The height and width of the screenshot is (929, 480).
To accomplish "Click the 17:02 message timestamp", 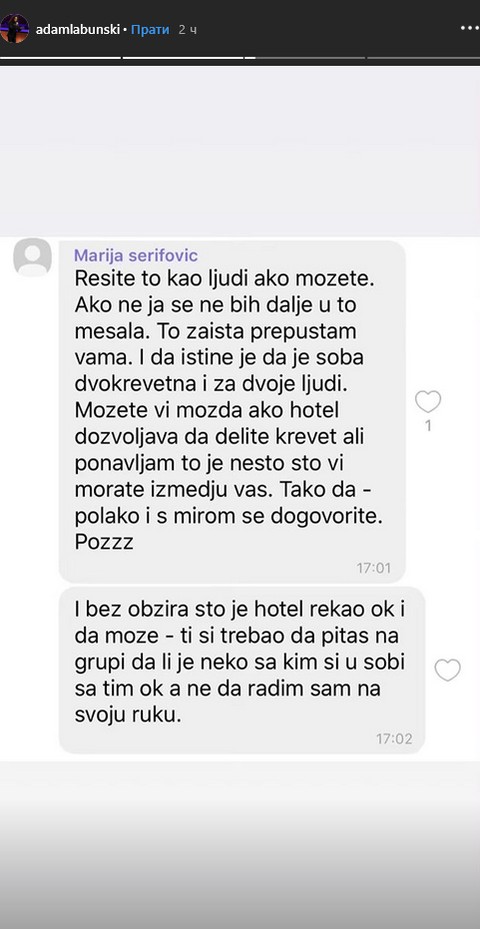I will (394, 739).
